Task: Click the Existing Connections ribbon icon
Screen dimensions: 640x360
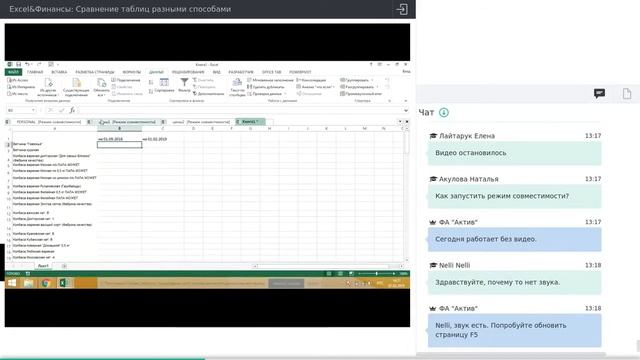Action: coord(76,83)
